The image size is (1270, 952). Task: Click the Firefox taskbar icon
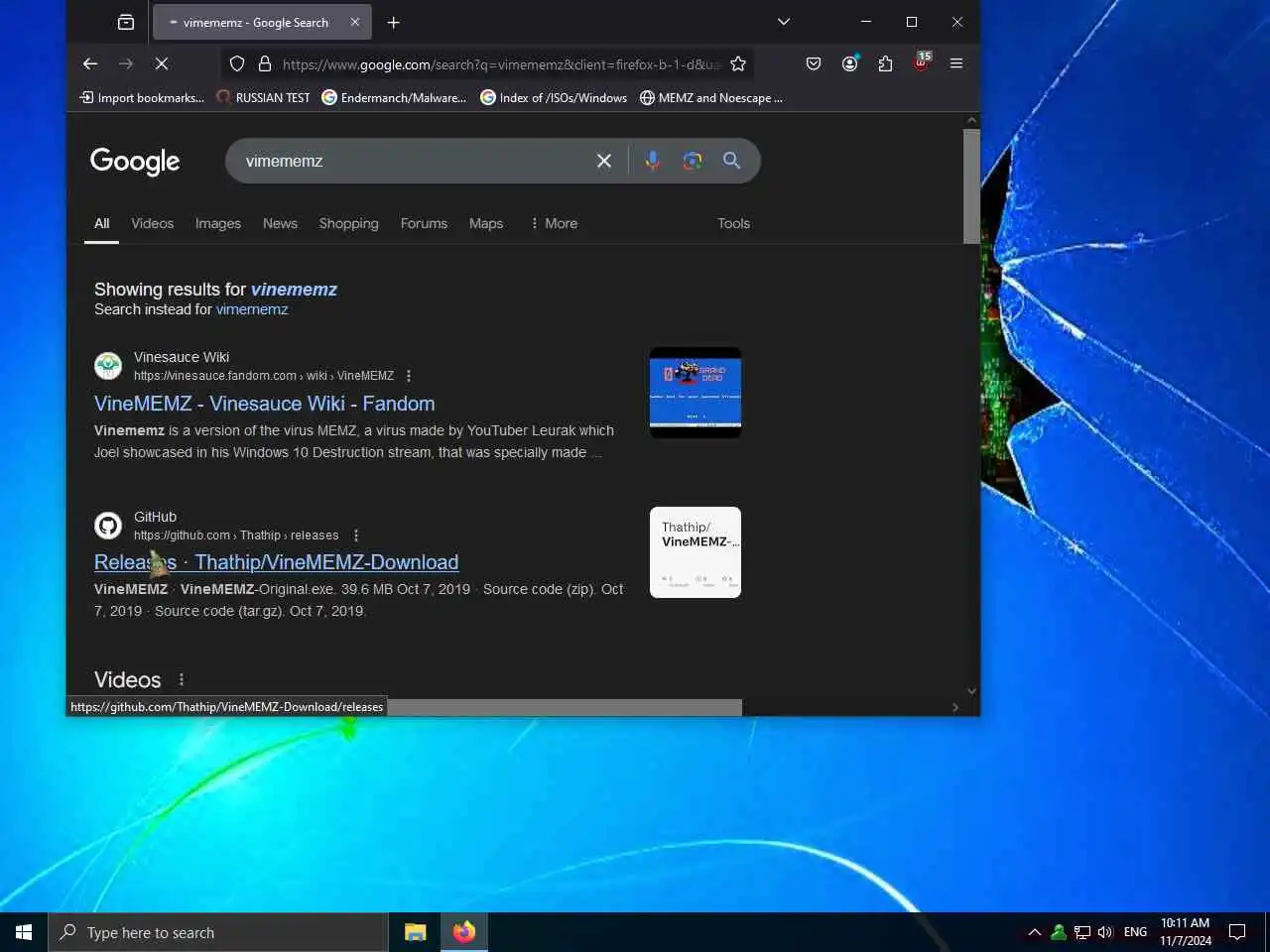[x=464, y=932]
